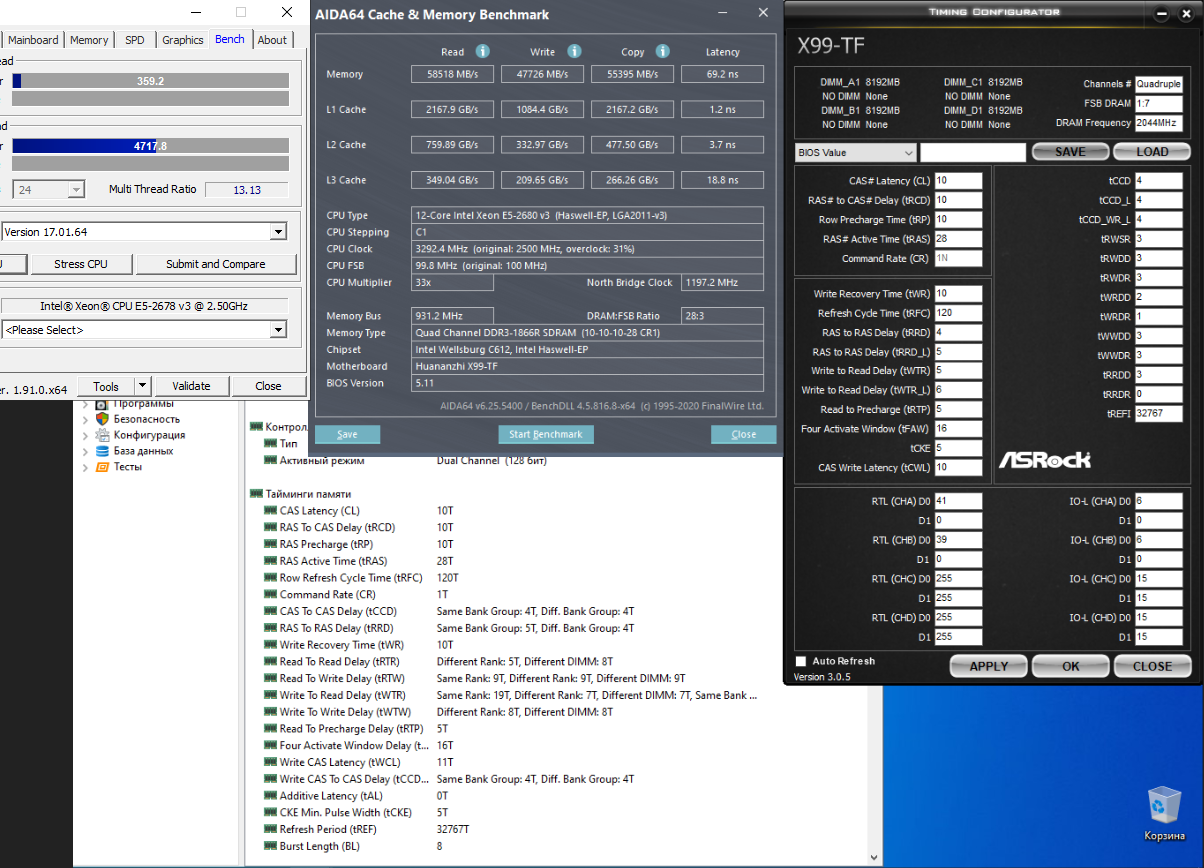Click the database icon beside База данных
Image resolution: width=1204 pixels, height=868 pixels.
[102, 451]
